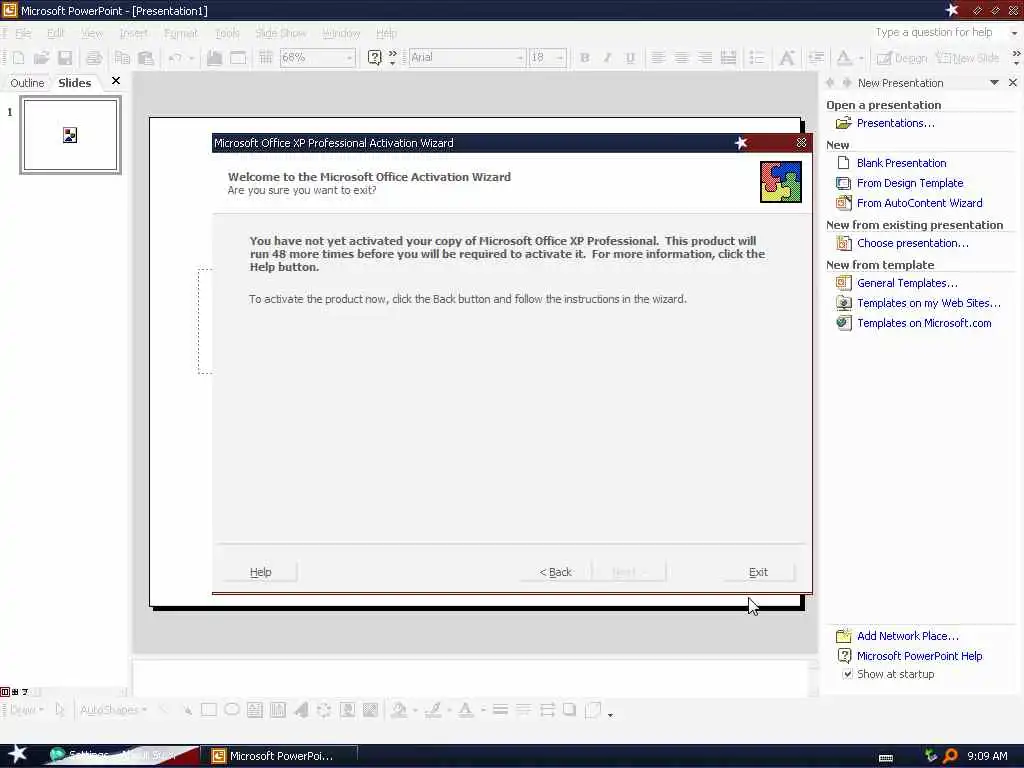
Task: Click the Undo toolbar icon
Action: click(x=175, y=57)
